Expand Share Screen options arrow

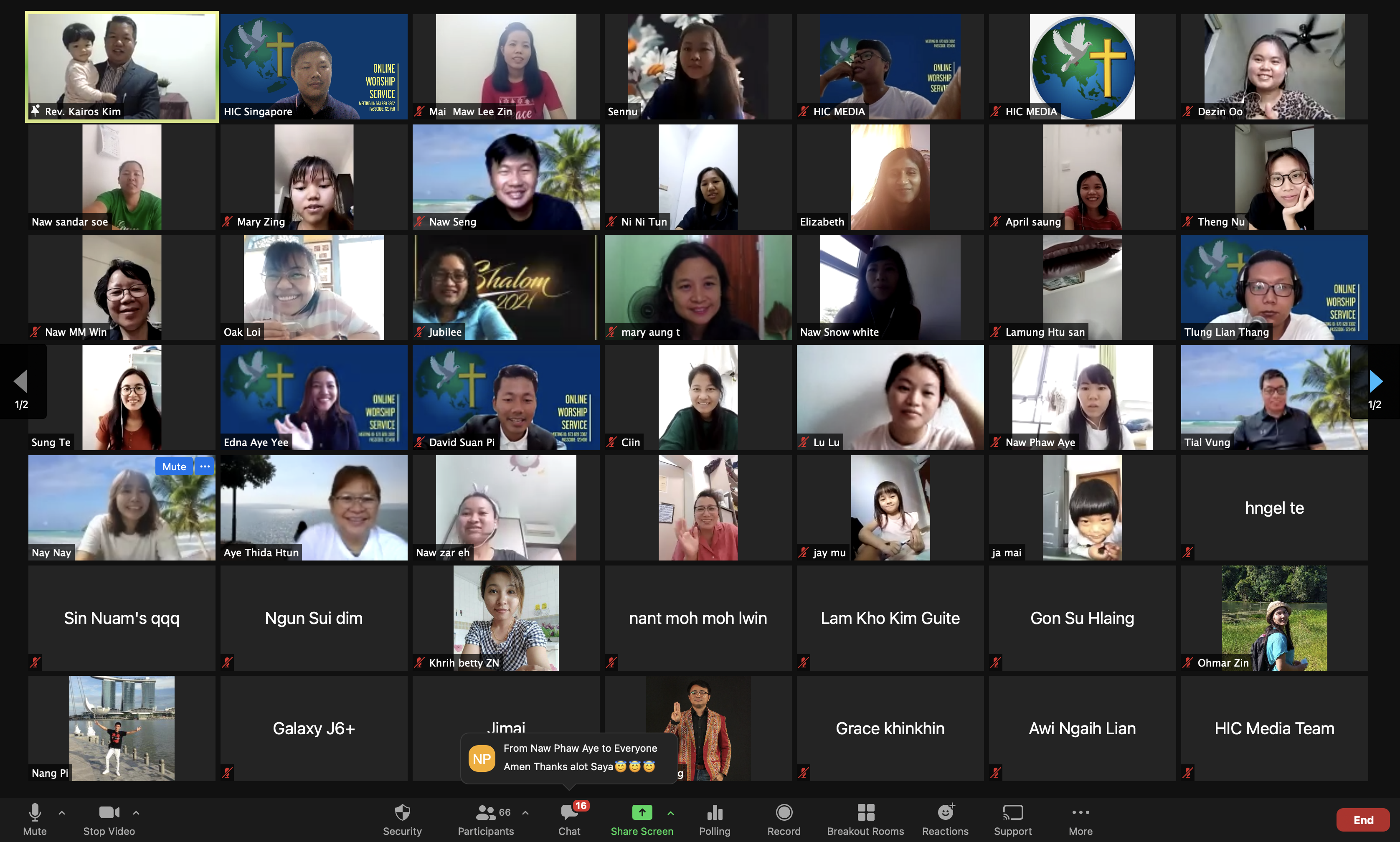point(671,813)
